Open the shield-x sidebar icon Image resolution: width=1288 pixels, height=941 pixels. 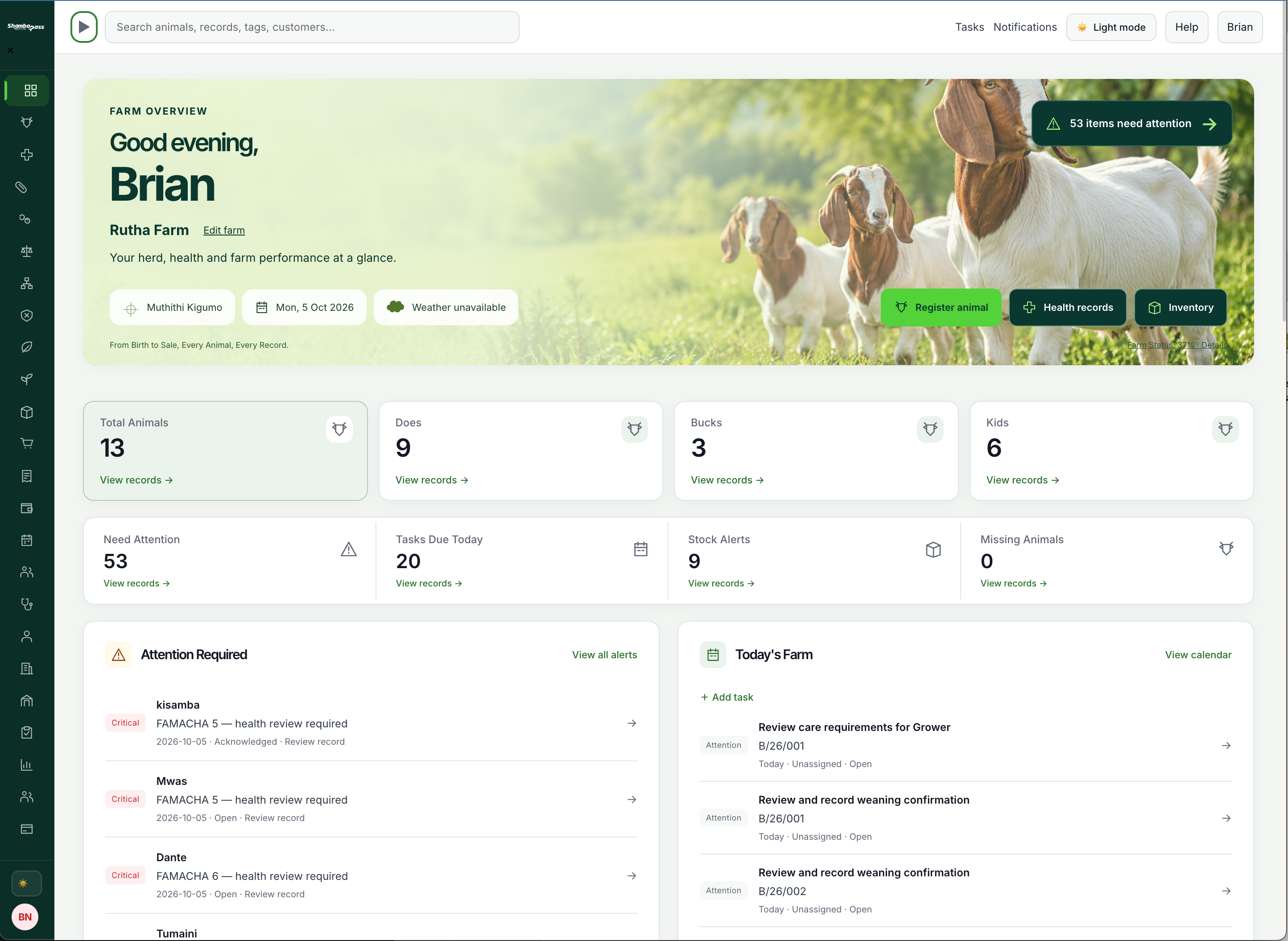click(27, 315)
